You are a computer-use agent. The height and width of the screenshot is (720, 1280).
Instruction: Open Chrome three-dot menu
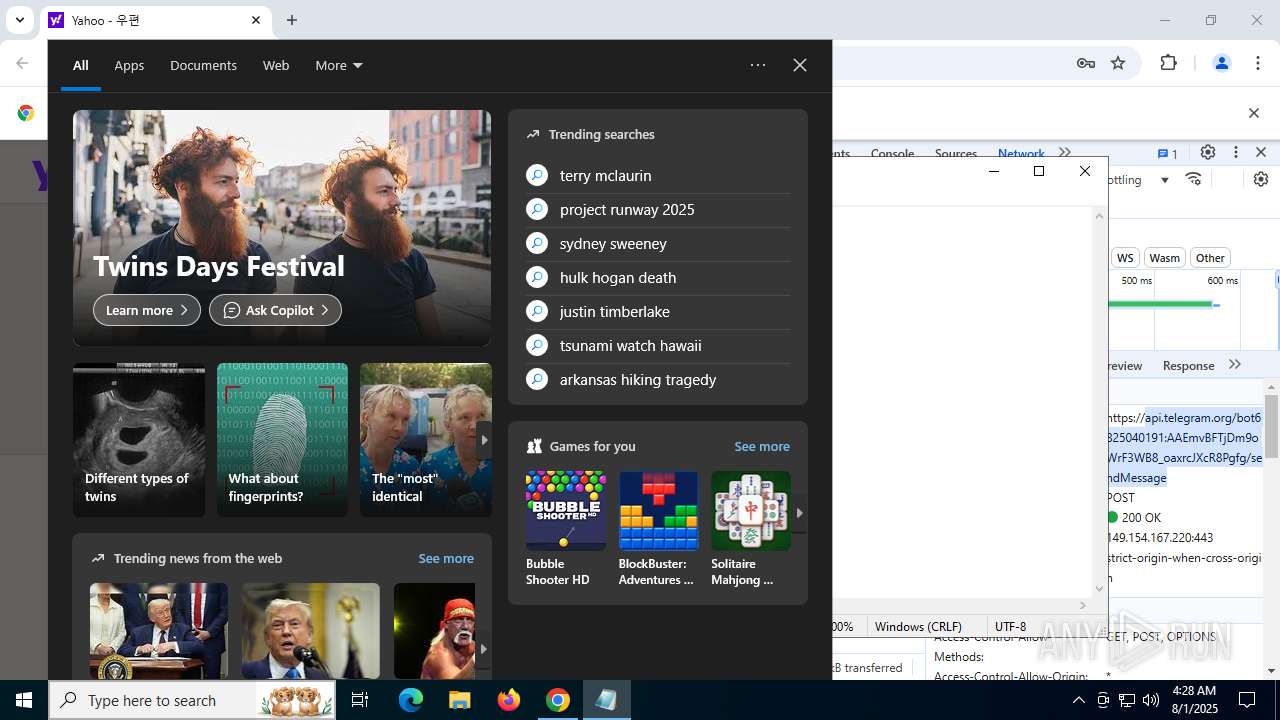[1257, 63]
